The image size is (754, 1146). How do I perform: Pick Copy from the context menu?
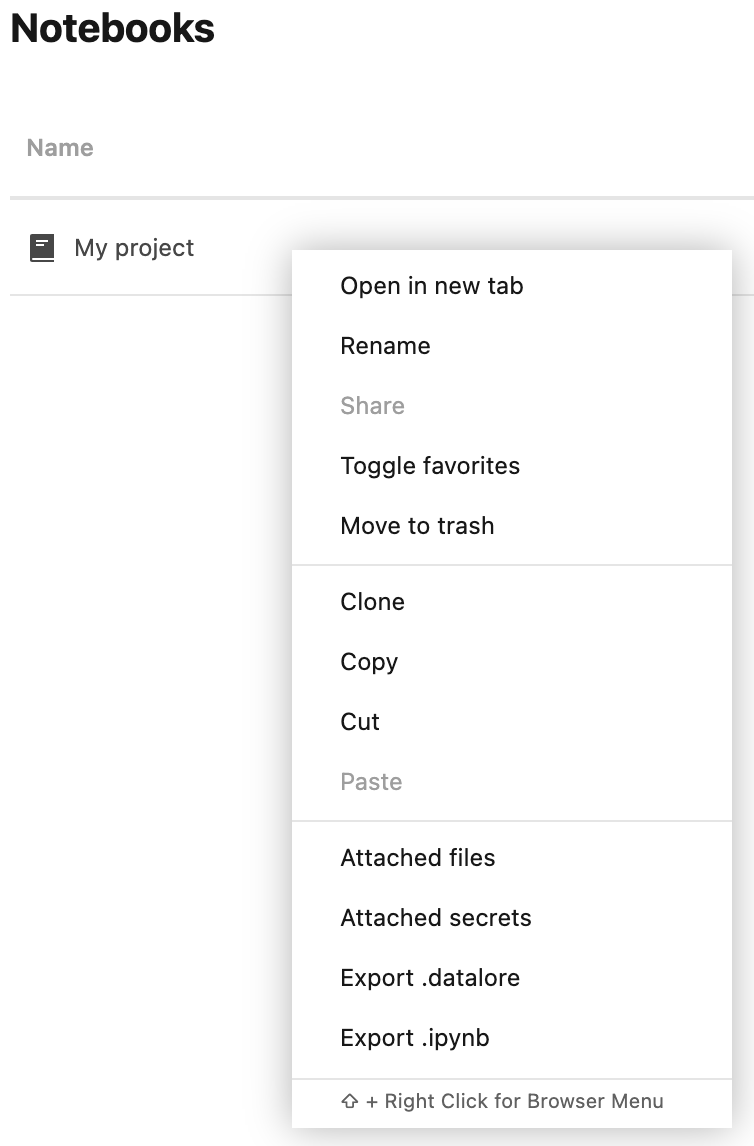[x=369, y=662]
